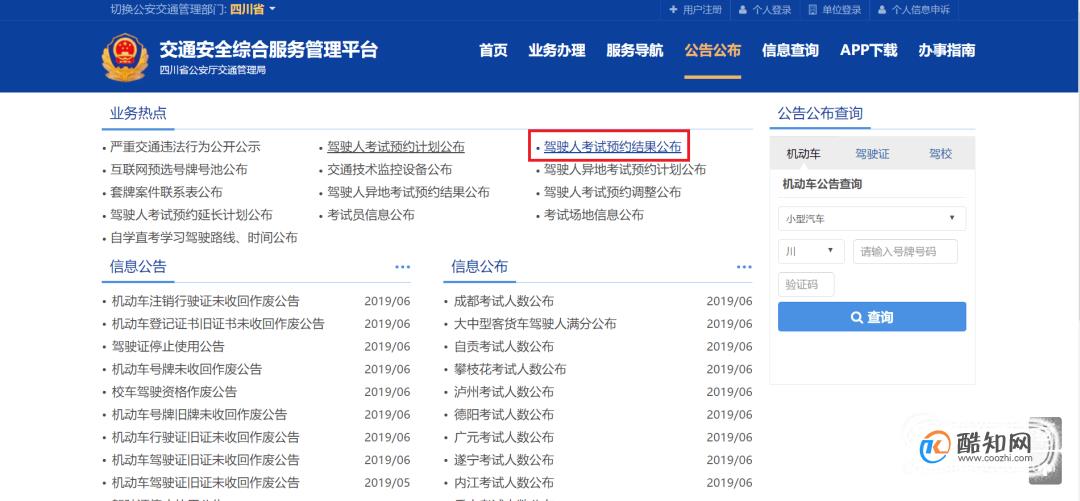Focus the 请输入号牌号码 plate field

(x=905, y=252)
